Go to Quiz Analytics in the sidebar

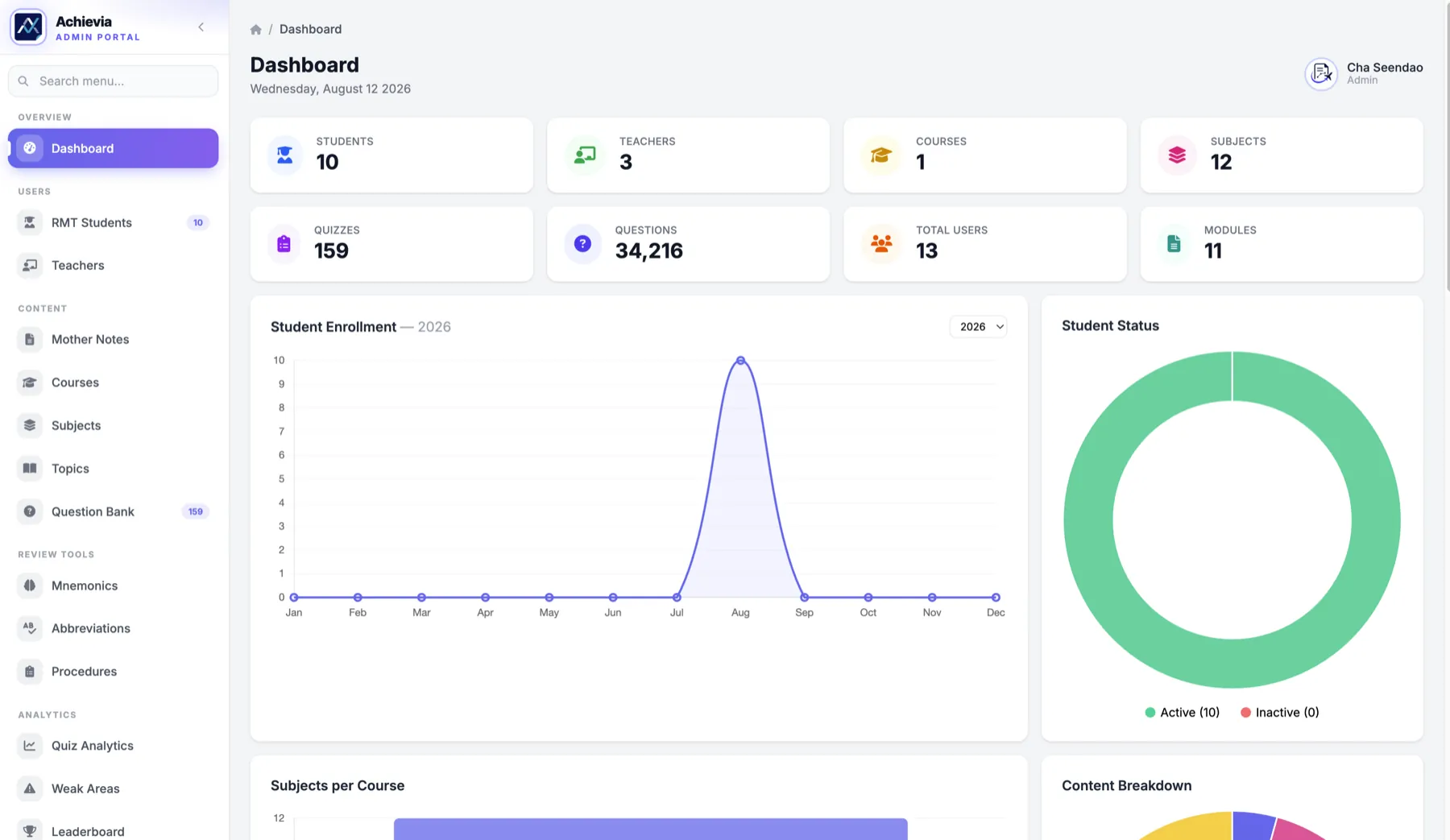(113, 746)
